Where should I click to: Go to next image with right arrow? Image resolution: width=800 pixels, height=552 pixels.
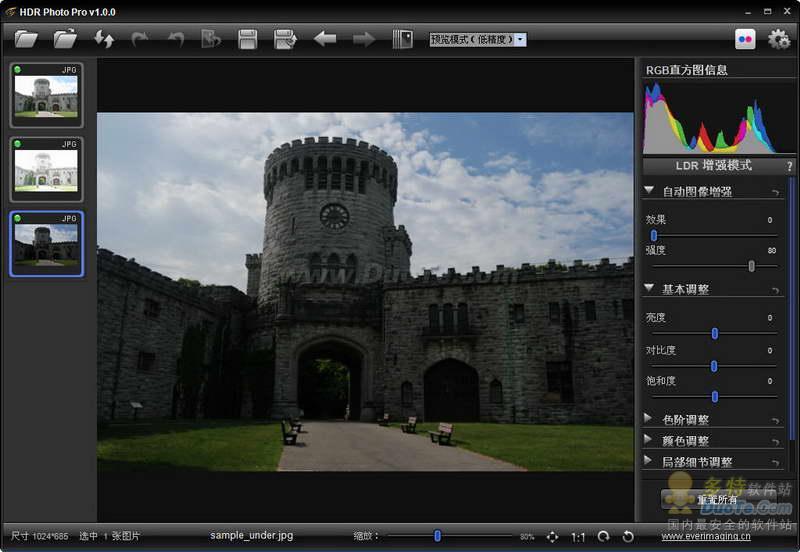(364, 39)
